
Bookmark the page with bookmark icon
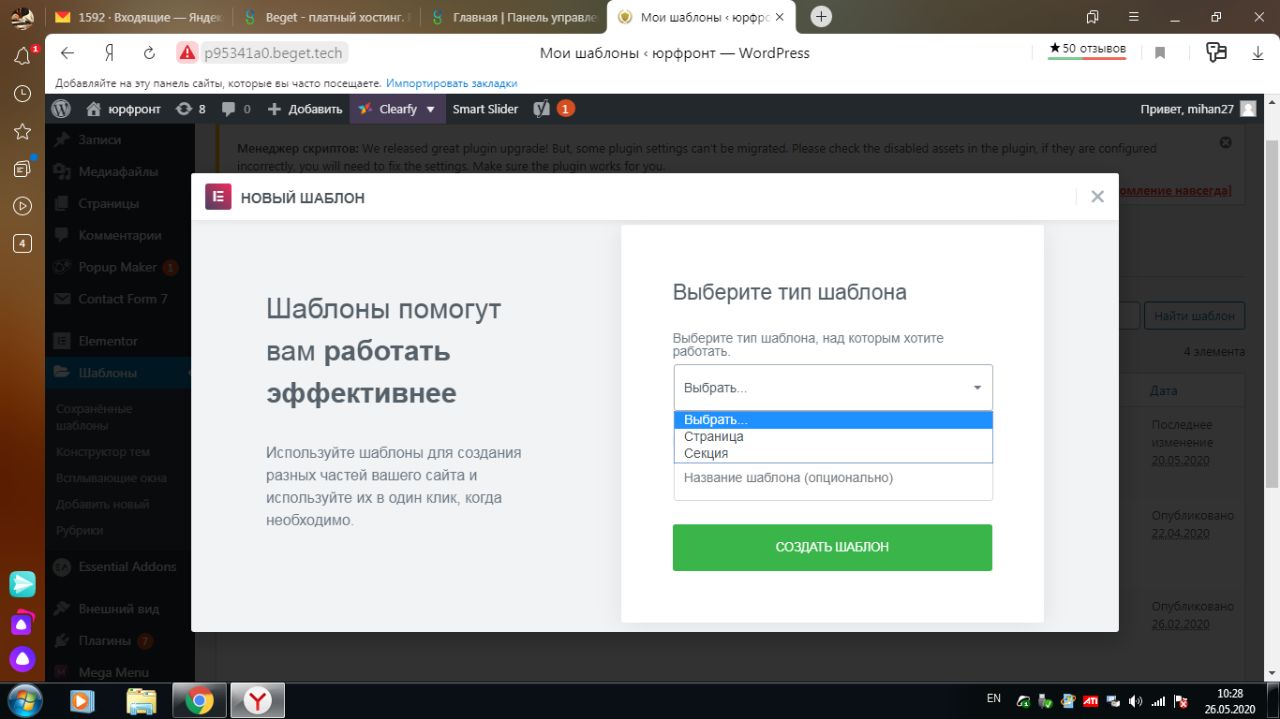pyautogui.click(x=1160, y=53)
